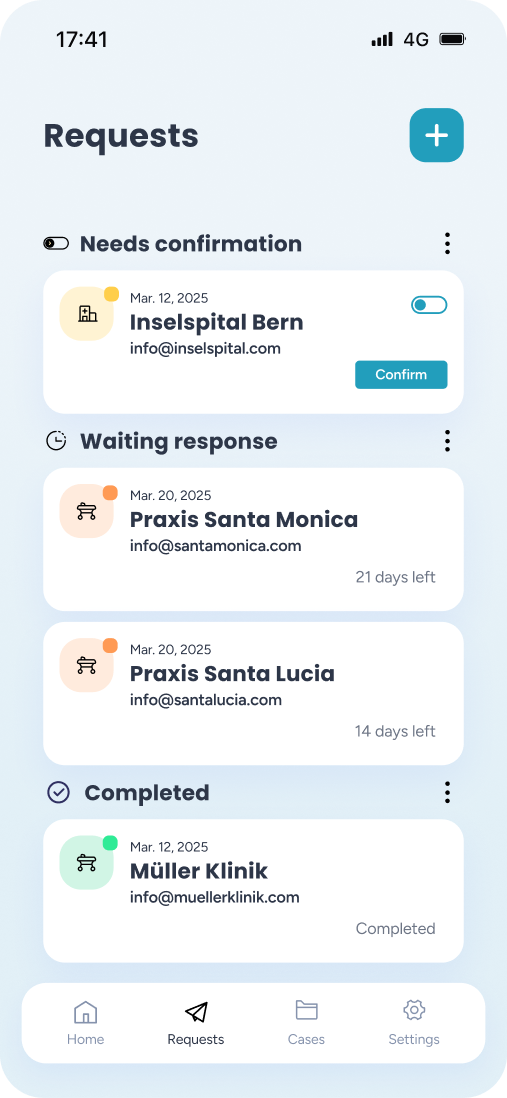The image size is (507, 1098).
Task: Open the Home tab
Action: (85, 1022)
